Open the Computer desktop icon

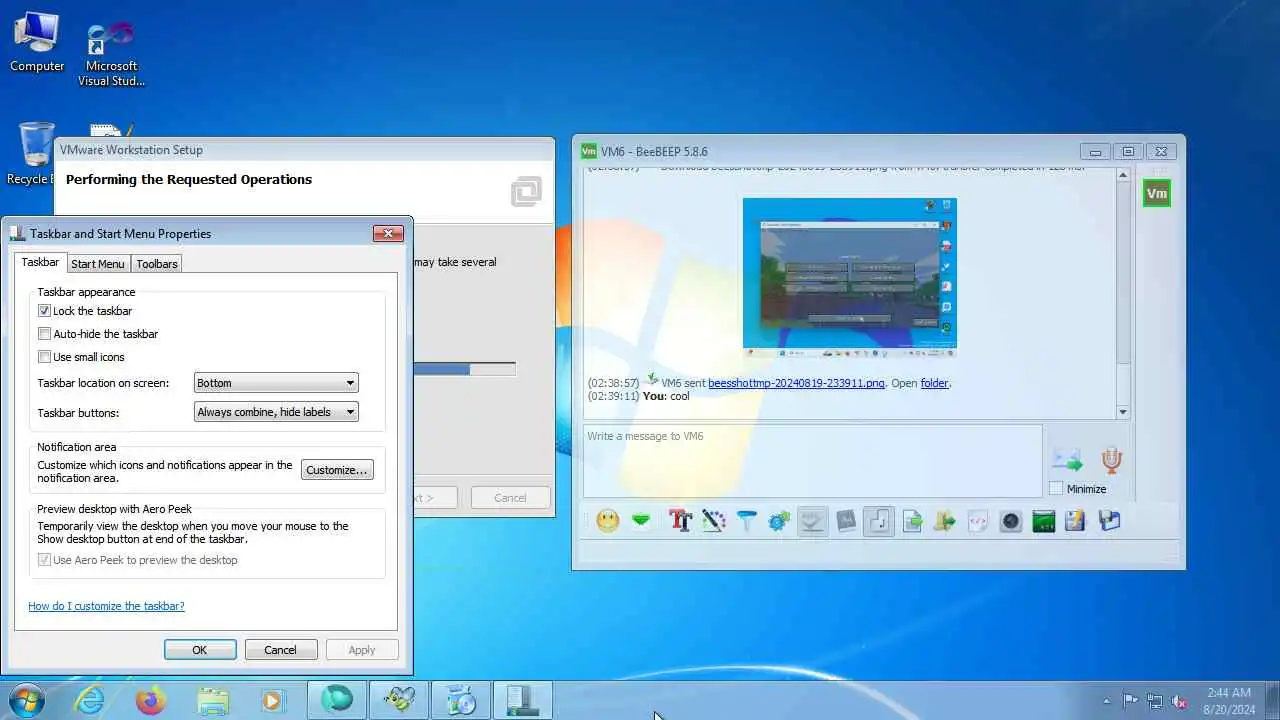click(37, 42)
